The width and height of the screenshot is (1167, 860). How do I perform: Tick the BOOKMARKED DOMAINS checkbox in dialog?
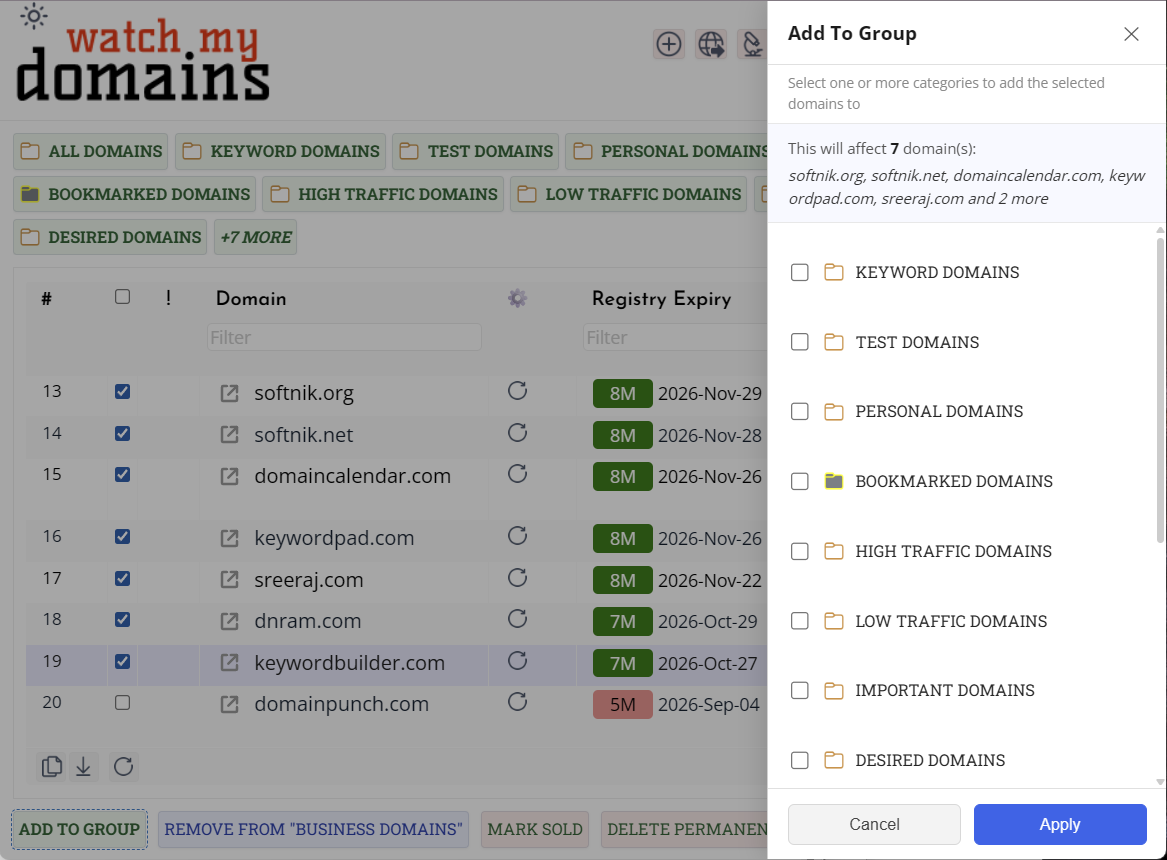pyautogui.click(x=800, y=481)
